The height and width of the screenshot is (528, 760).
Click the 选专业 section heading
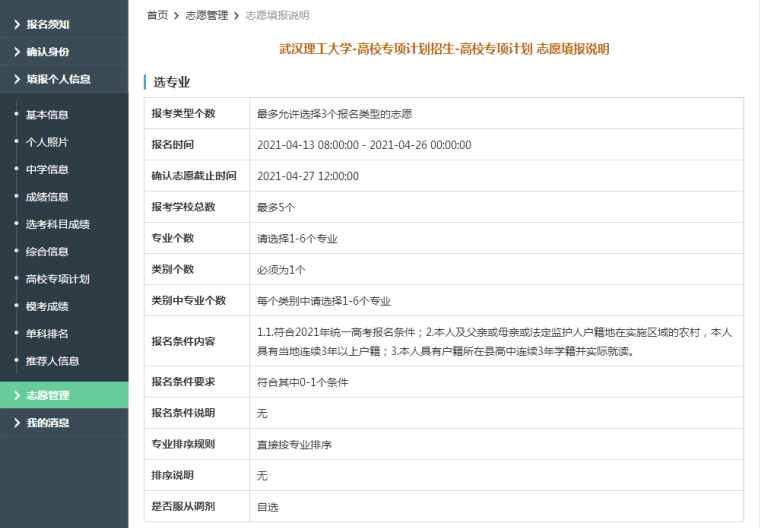[x=172, y=82]
